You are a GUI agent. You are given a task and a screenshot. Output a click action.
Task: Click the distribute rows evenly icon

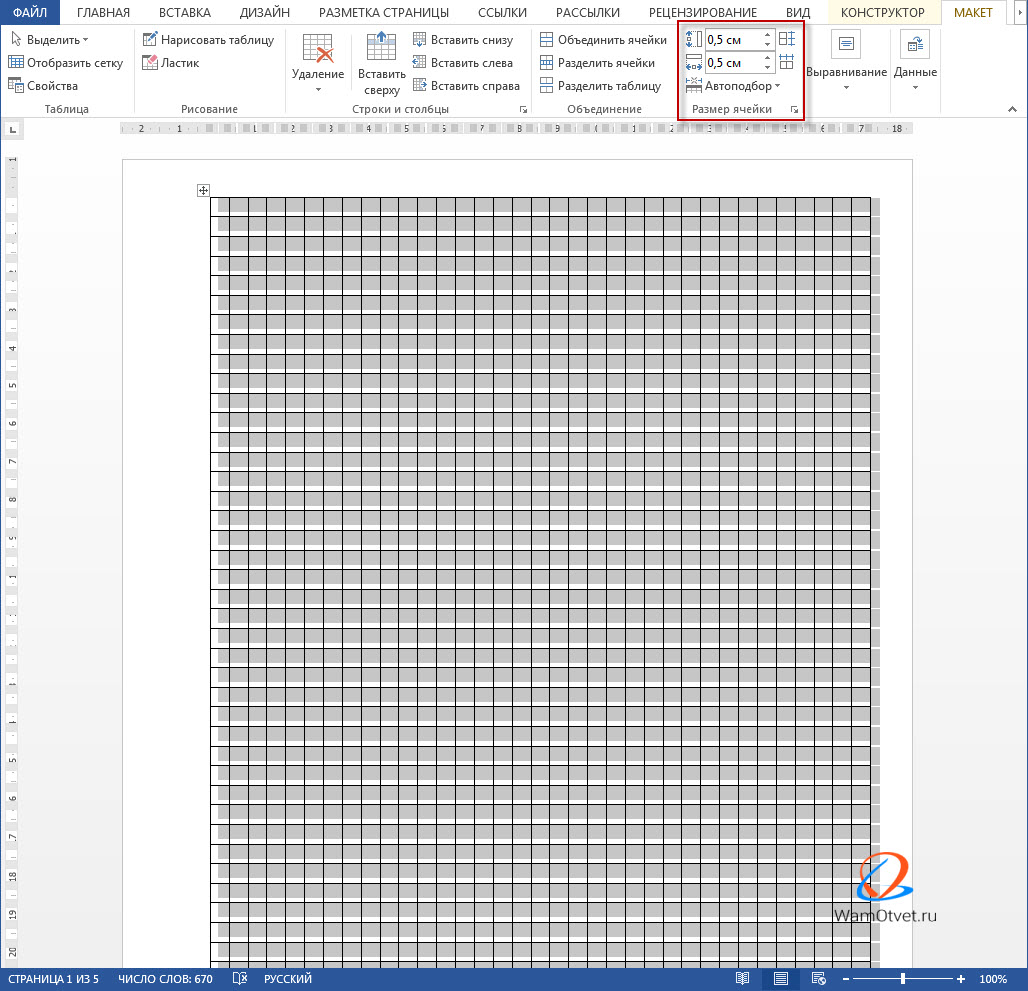[x=787, y=39]
